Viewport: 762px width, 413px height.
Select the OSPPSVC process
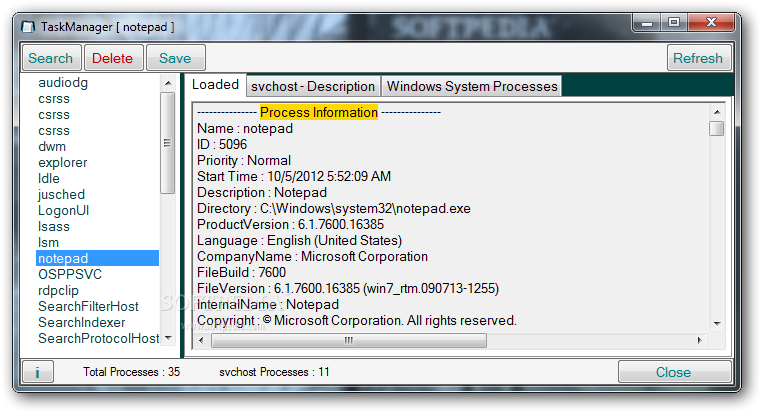[70, 275]
